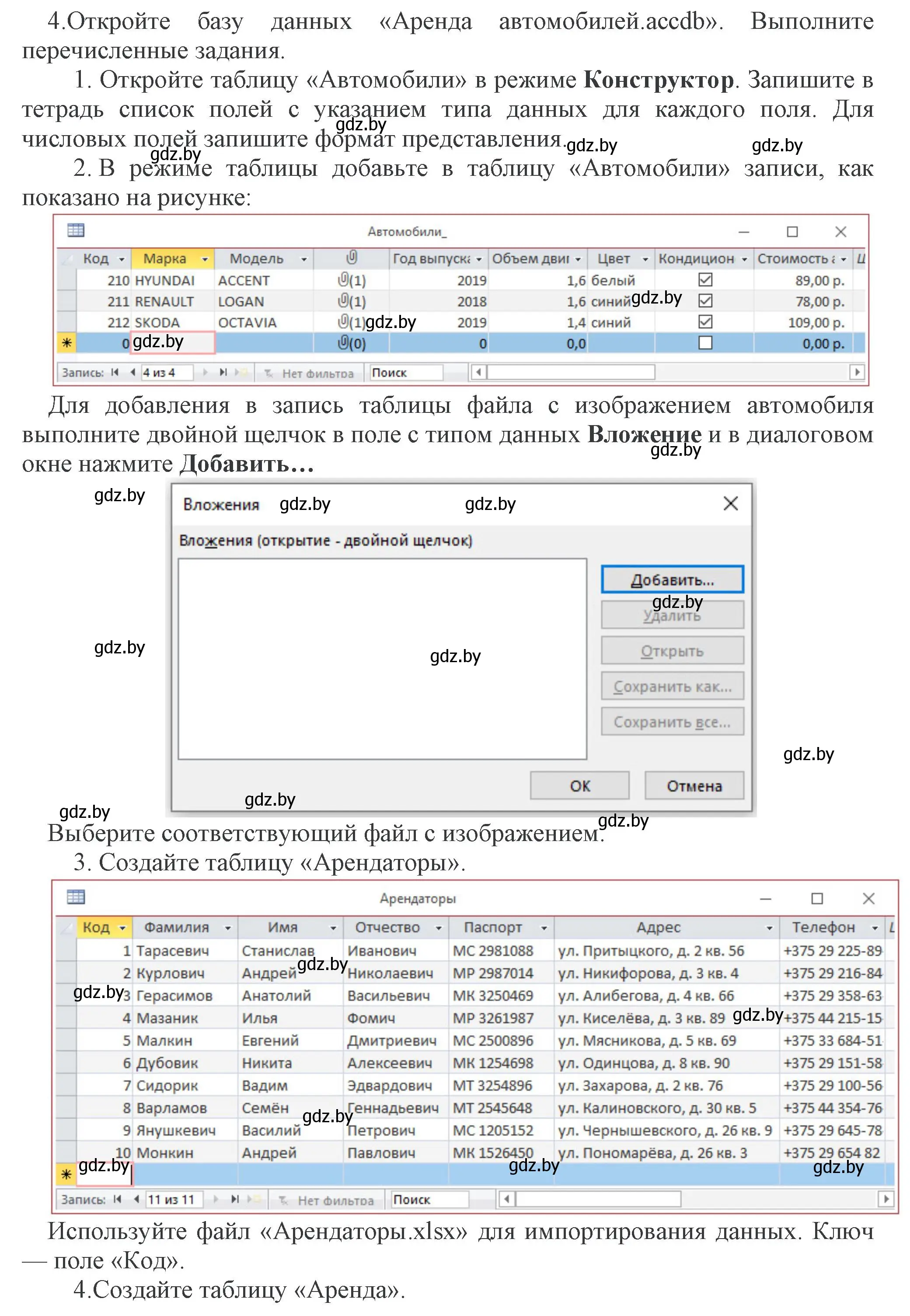Toggle Кондиционер checkbox for RENAULT row
The image size is (910, 1316).
tap(705, 300)
